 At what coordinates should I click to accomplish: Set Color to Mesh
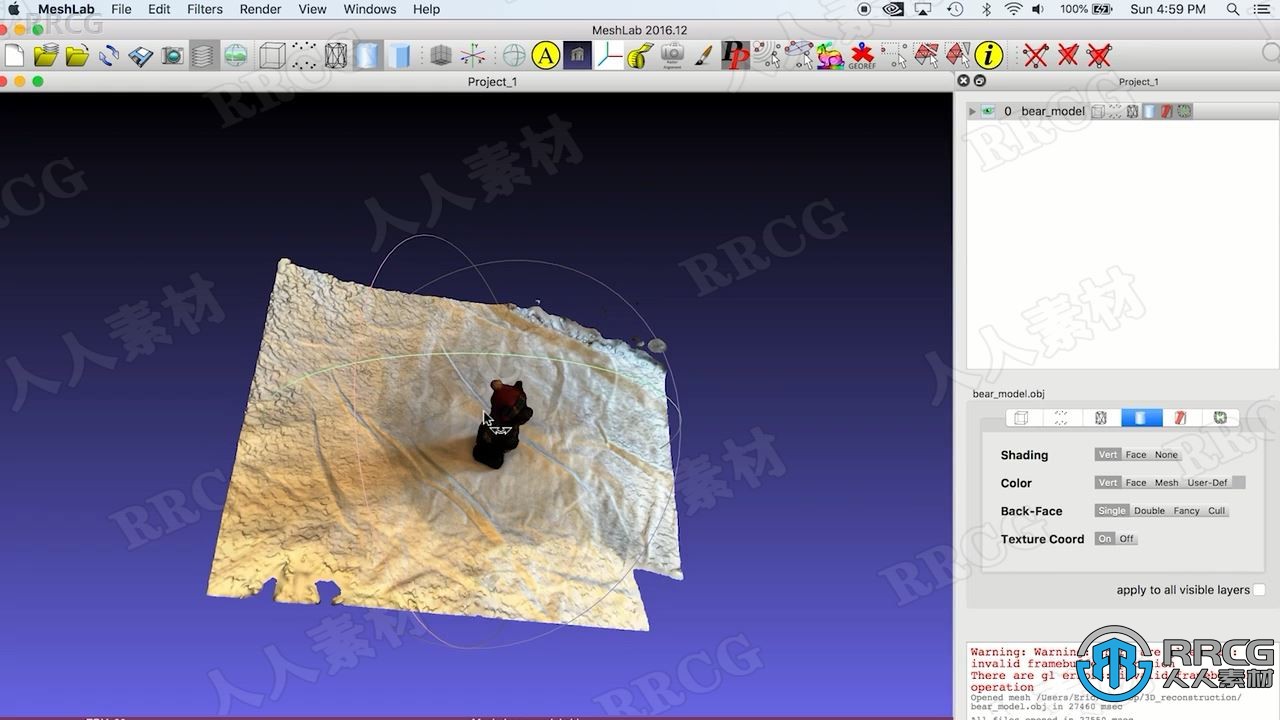1167,483
